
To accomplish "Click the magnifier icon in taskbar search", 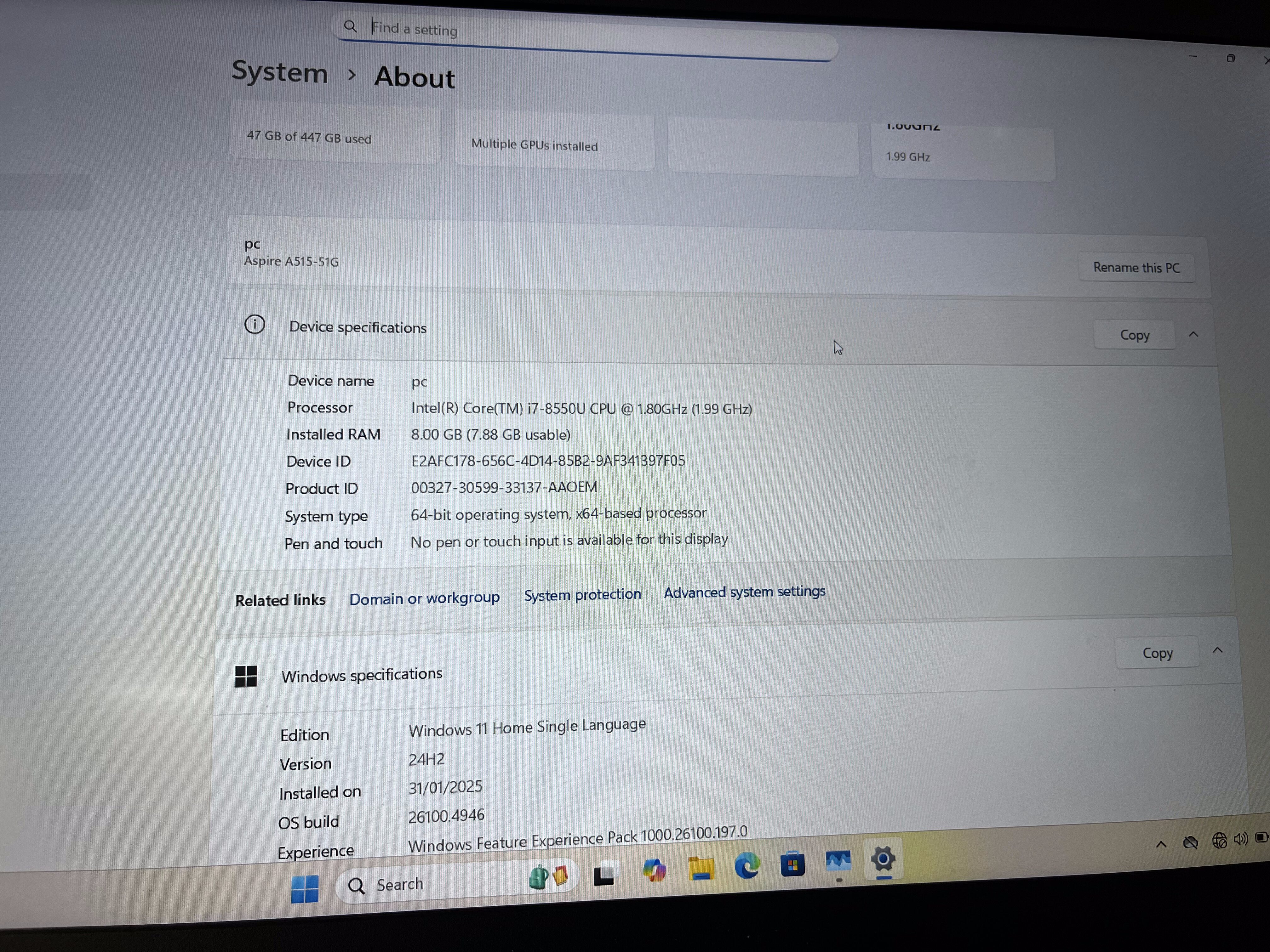I will pos(357,886).
